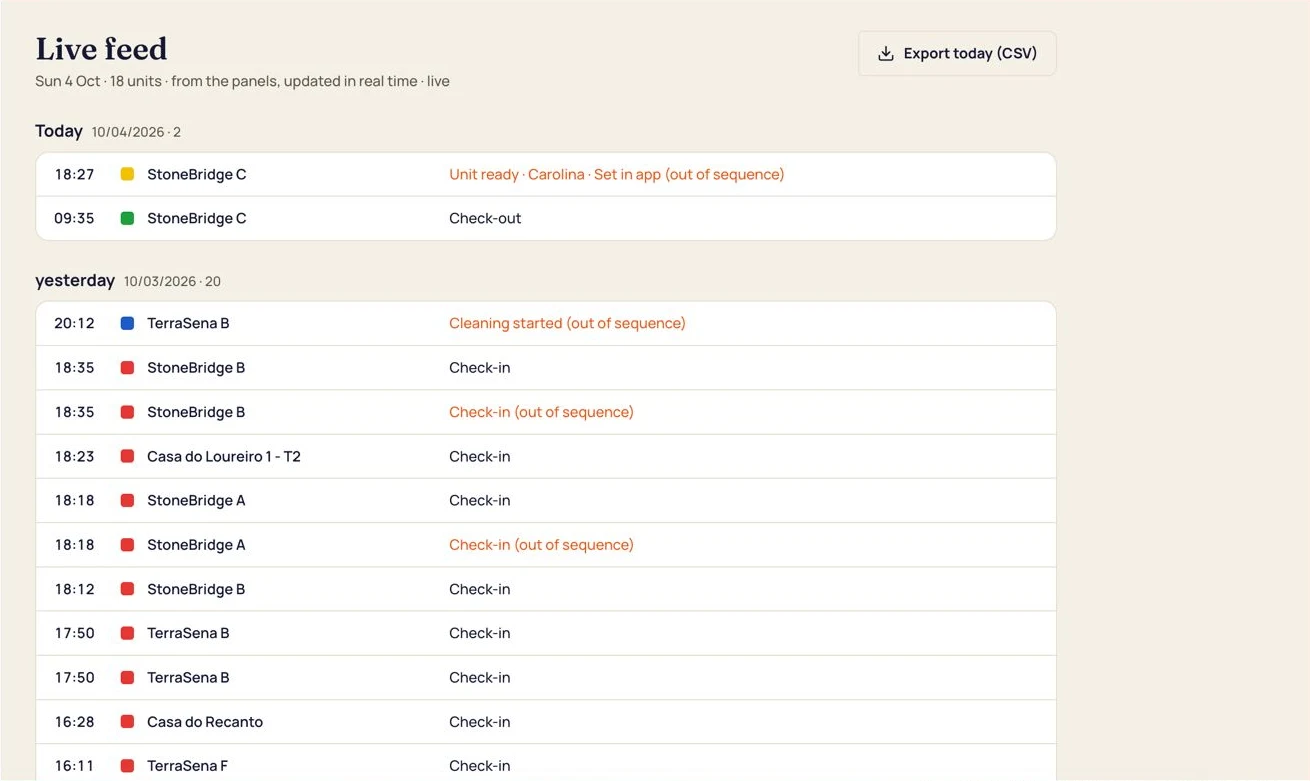
Task: Click the 18:12 timestamp
Action: (x=74, y=589)
